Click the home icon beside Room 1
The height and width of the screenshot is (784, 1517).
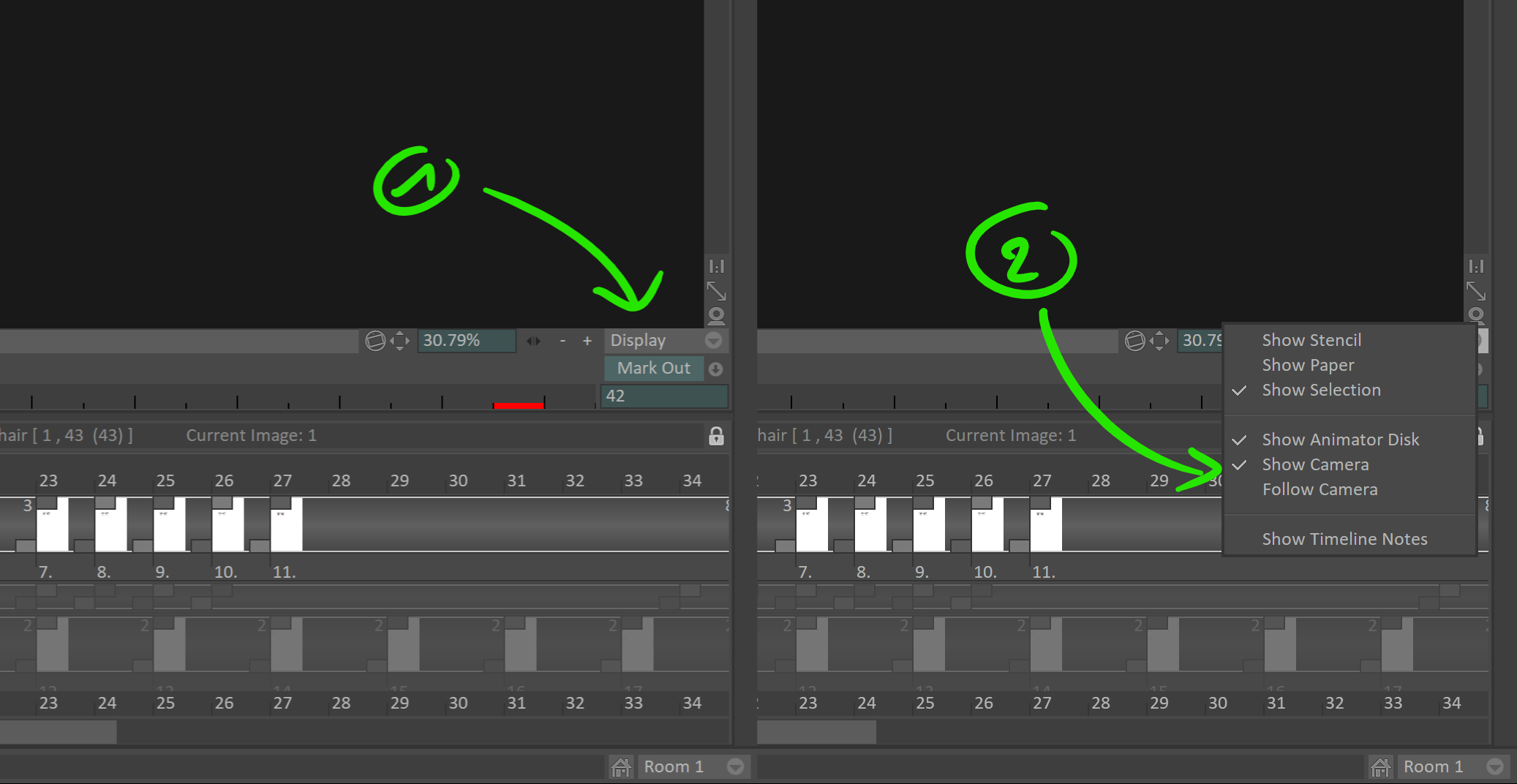pyautogui.click(x=620, y=766)
